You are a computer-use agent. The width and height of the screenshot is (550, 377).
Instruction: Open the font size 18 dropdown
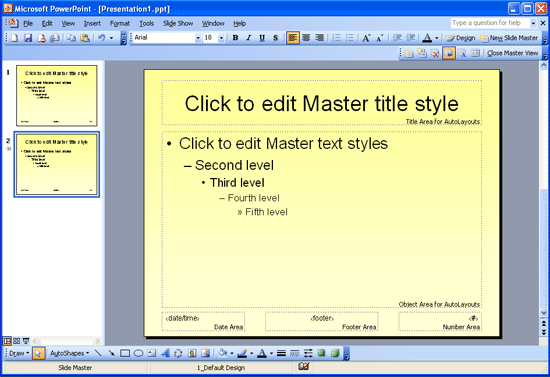pyautogui.click(x=221, y=38)
